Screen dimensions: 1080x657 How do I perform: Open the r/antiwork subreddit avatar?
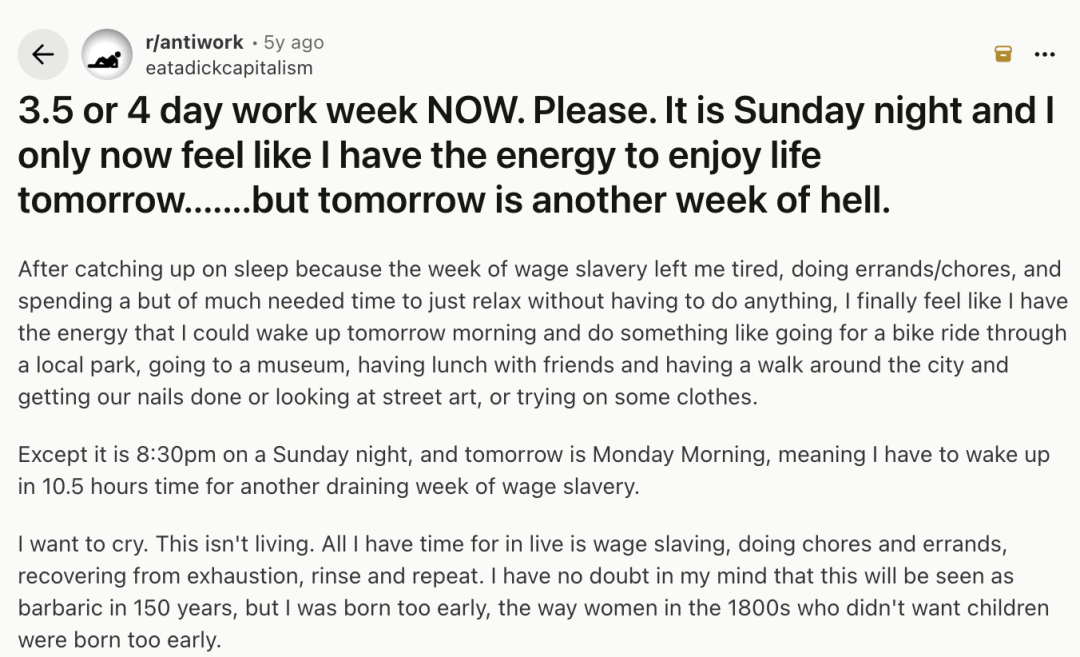(107, 54)
